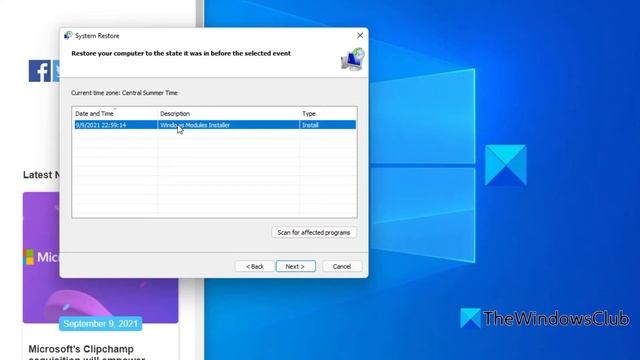640x360 pixels.
Task: Click the September 9, 2021 date badge
Action: coord(100,324)
